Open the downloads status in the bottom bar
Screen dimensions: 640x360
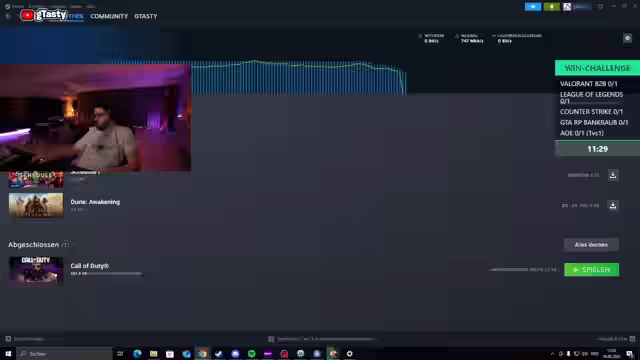[322, 339]
